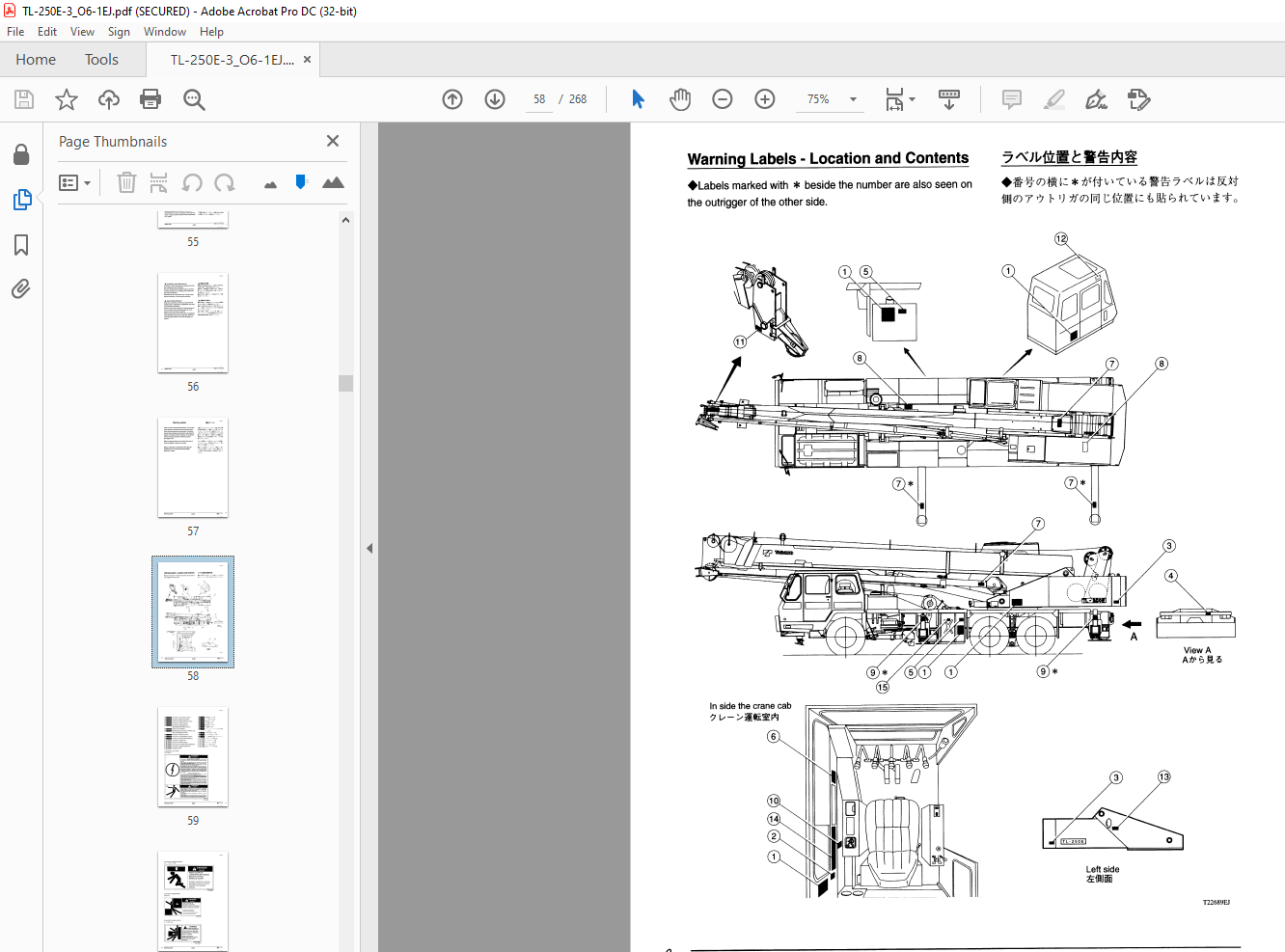The height and width of the screenshot is (952, 1285).
Task: Click the thumbnail panel scrollbar handle
Action: point(345,383)
